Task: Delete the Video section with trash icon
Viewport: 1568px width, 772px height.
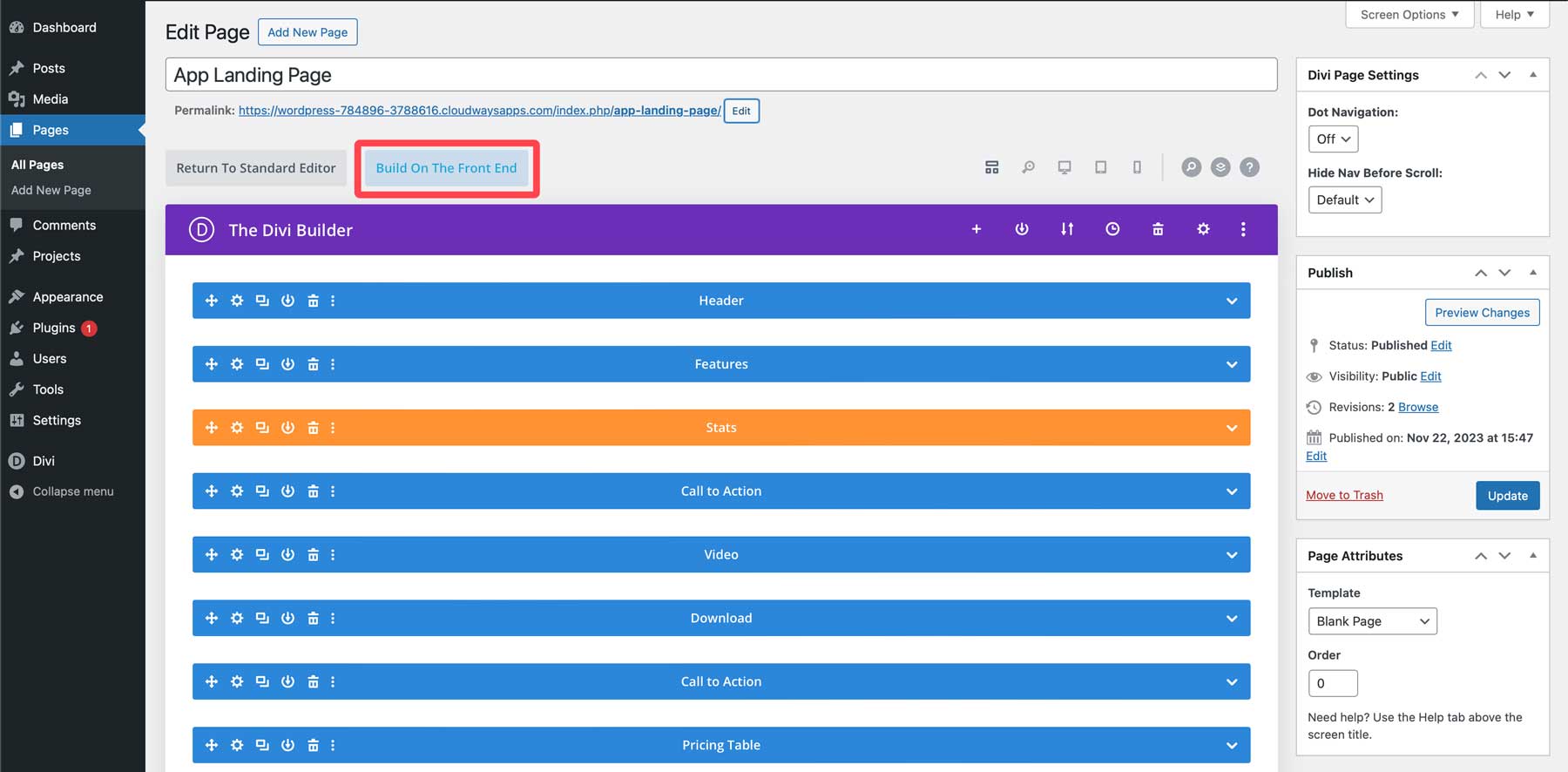Action: 313,555
